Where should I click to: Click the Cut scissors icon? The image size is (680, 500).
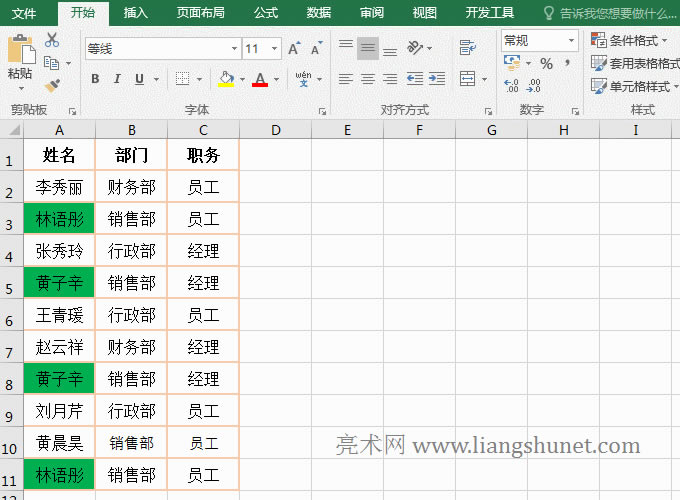[52, 41]
